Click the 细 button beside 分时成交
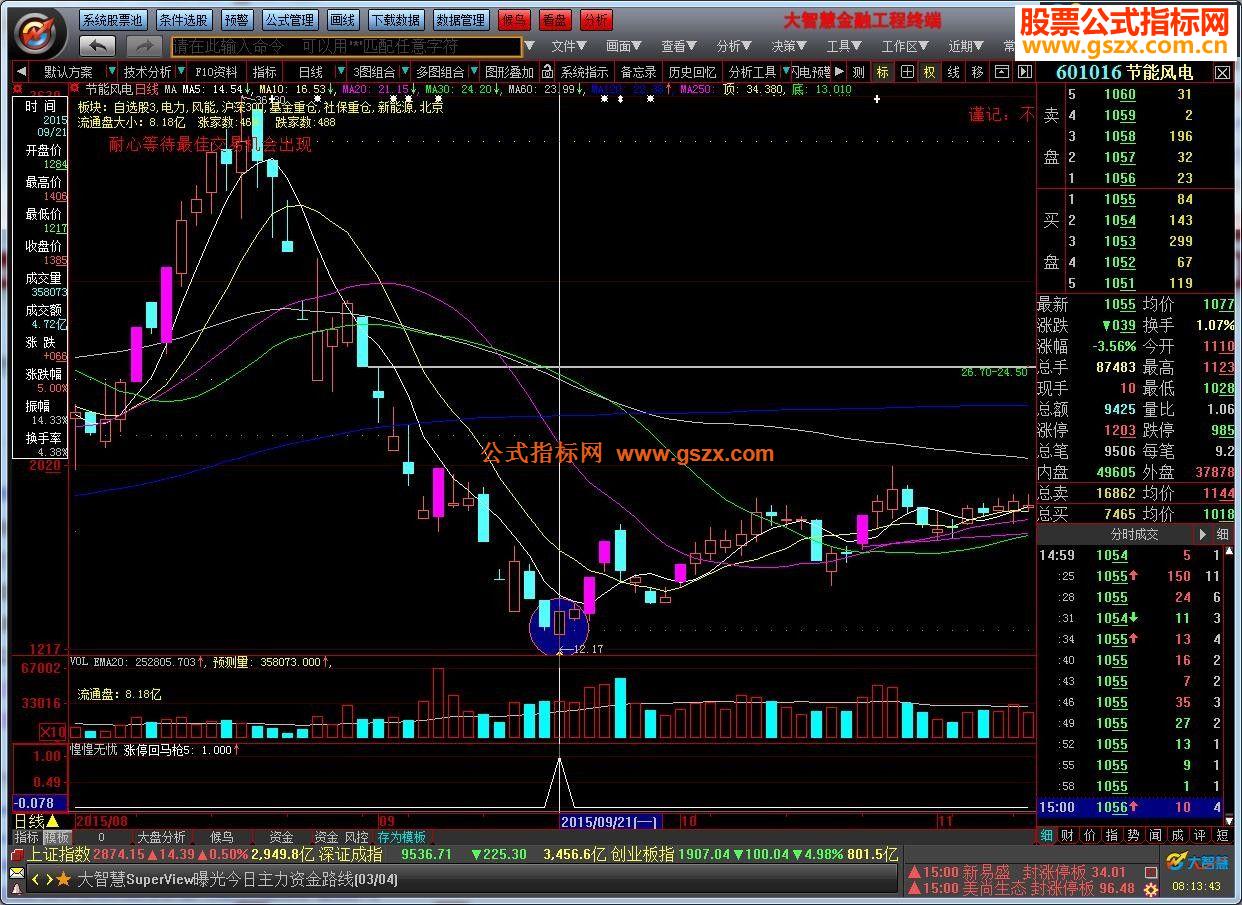This screenshot has height=905, width=1242. [x=1223, y=534]
